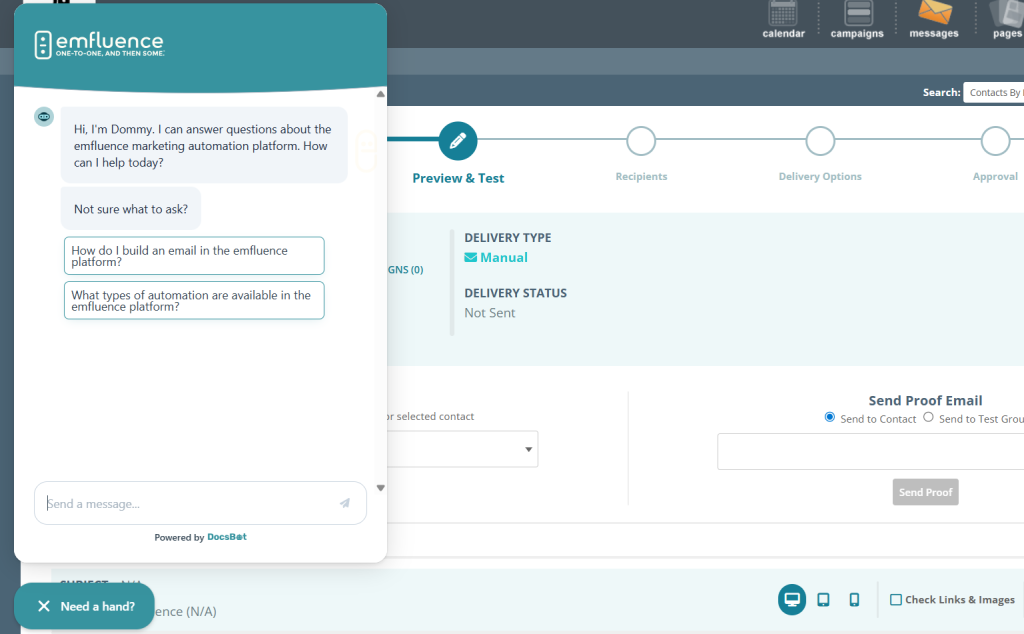
Task: Go to the Recipients step
Action: 641,141
